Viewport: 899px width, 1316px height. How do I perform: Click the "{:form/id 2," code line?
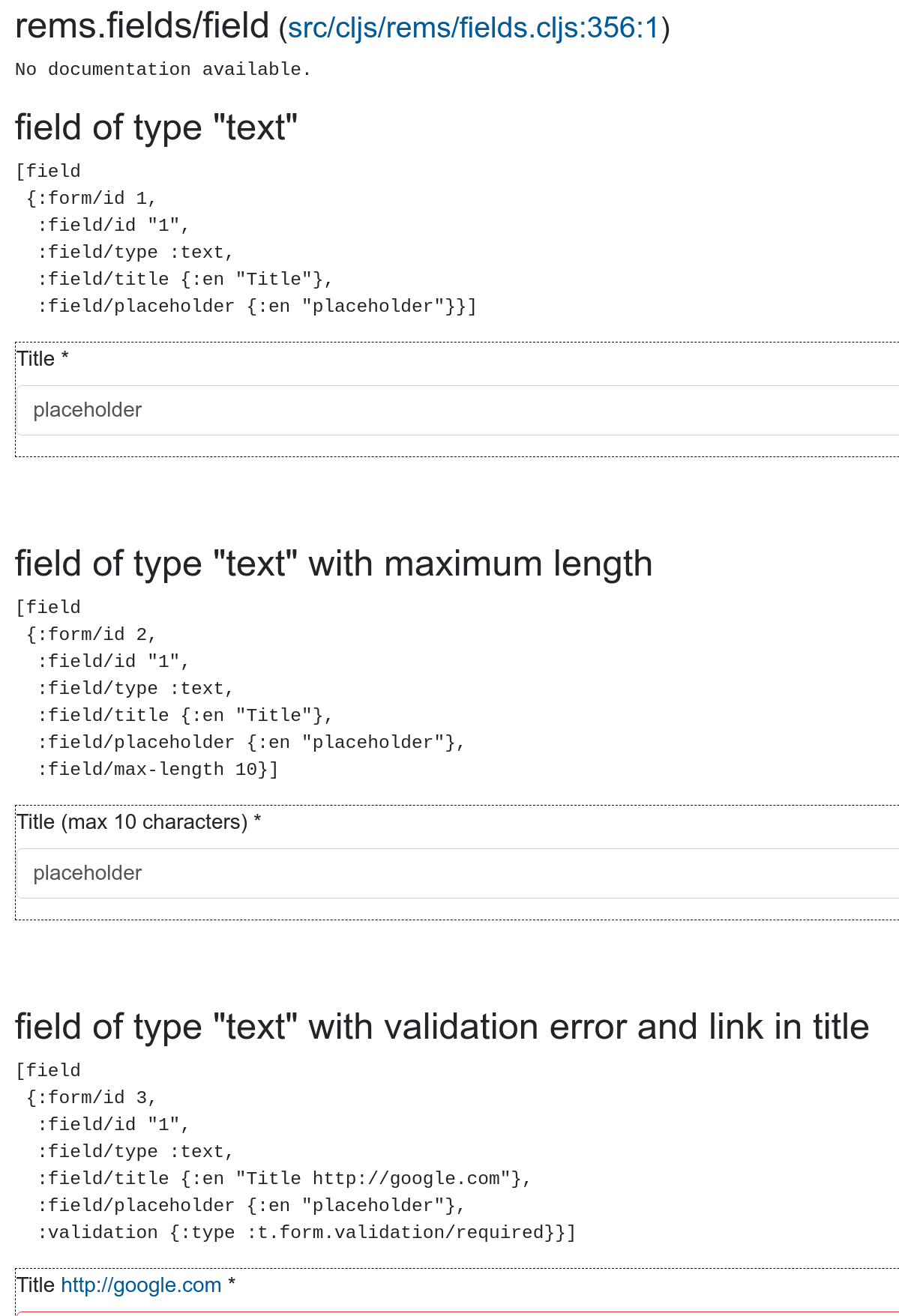(91, 635)
